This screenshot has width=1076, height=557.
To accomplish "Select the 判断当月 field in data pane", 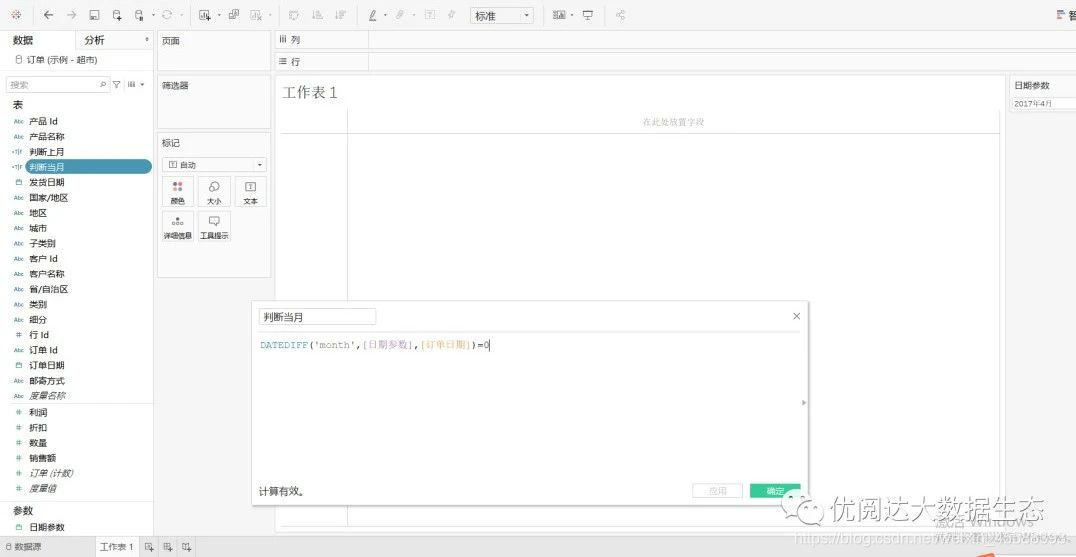I will tap(88, 167).
